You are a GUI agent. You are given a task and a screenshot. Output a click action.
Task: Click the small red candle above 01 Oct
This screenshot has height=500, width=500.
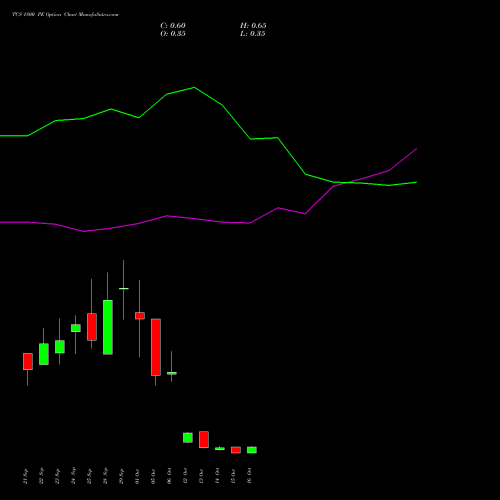coord(140,316)
